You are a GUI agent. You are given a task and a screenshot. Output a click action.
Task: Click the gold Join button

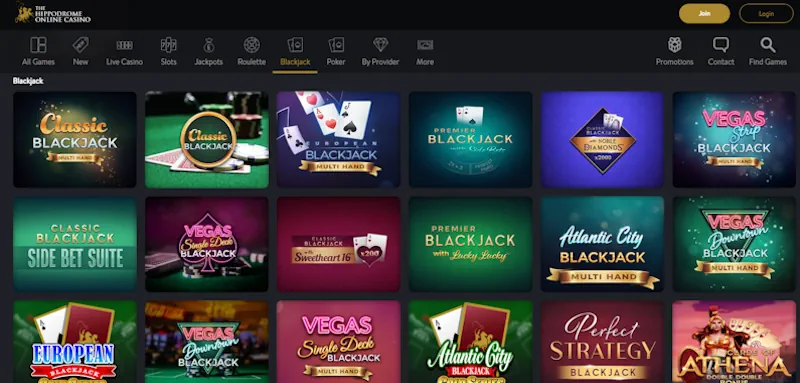pos(704,14)
